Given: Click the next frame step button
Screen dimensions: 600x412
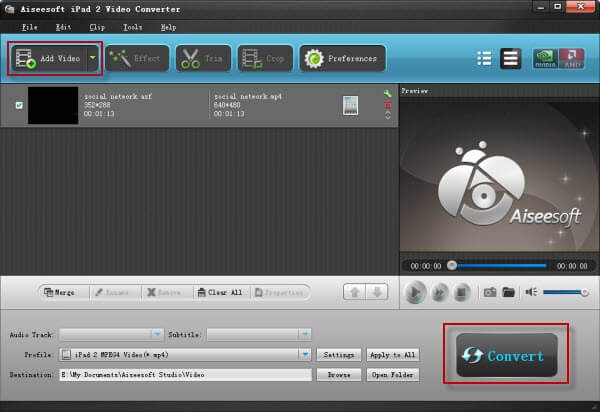Looking at the screenshot, I should coord(440,293).
